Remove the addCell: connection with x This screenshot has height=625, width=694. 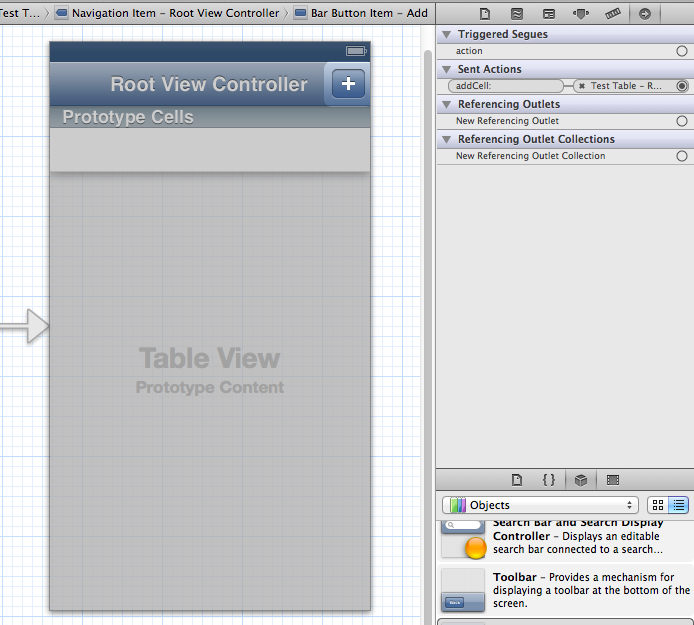(582, 86)
